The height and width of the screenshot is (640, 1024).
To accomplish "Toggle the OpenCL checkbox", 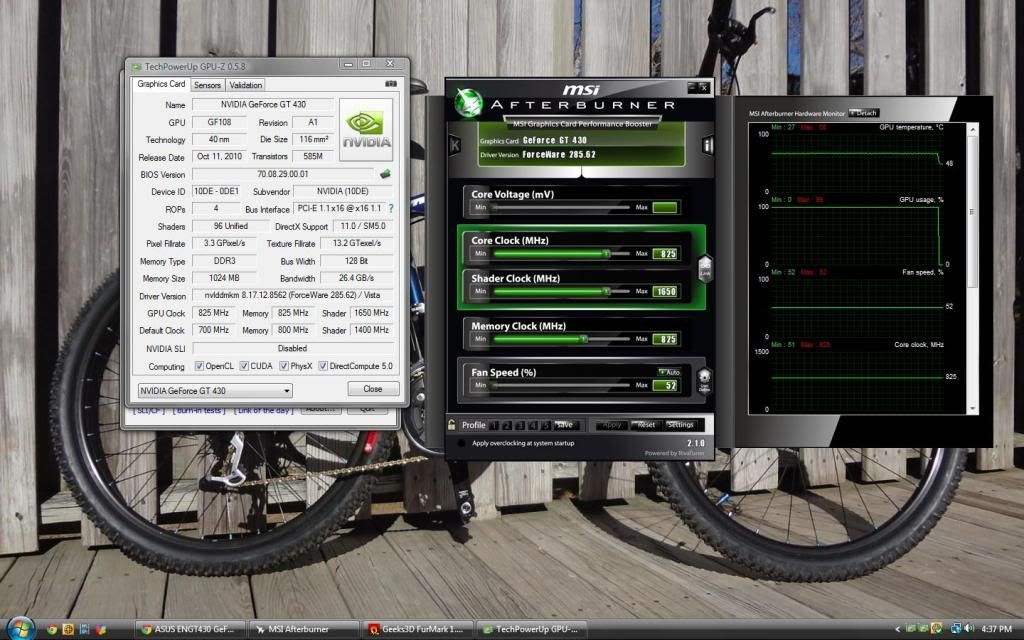I will (199, 366).
